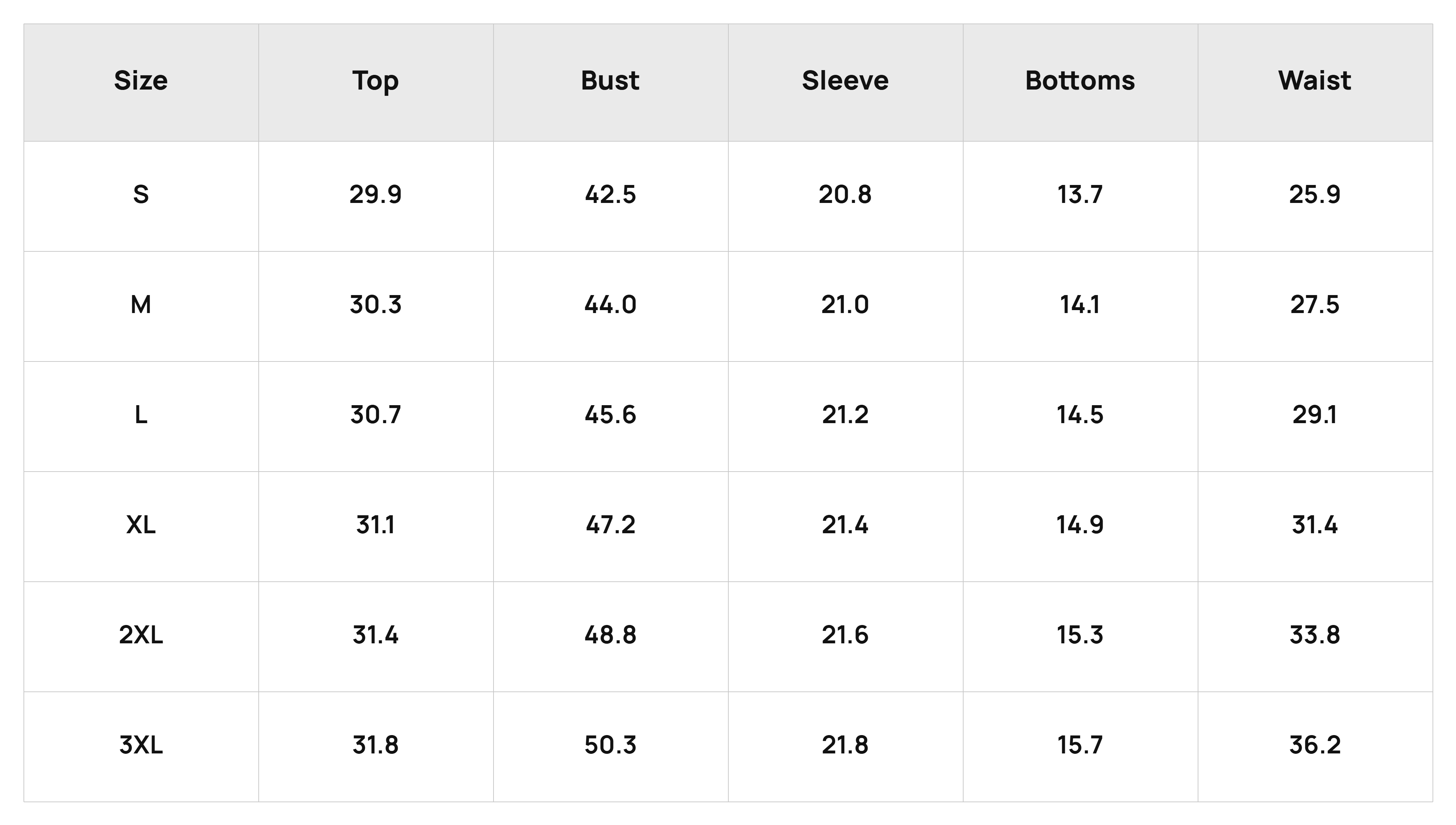Click the 2XL size row label
Image resolution: width=1456 pixels, height=825 pixels.
tap(141, 635)
